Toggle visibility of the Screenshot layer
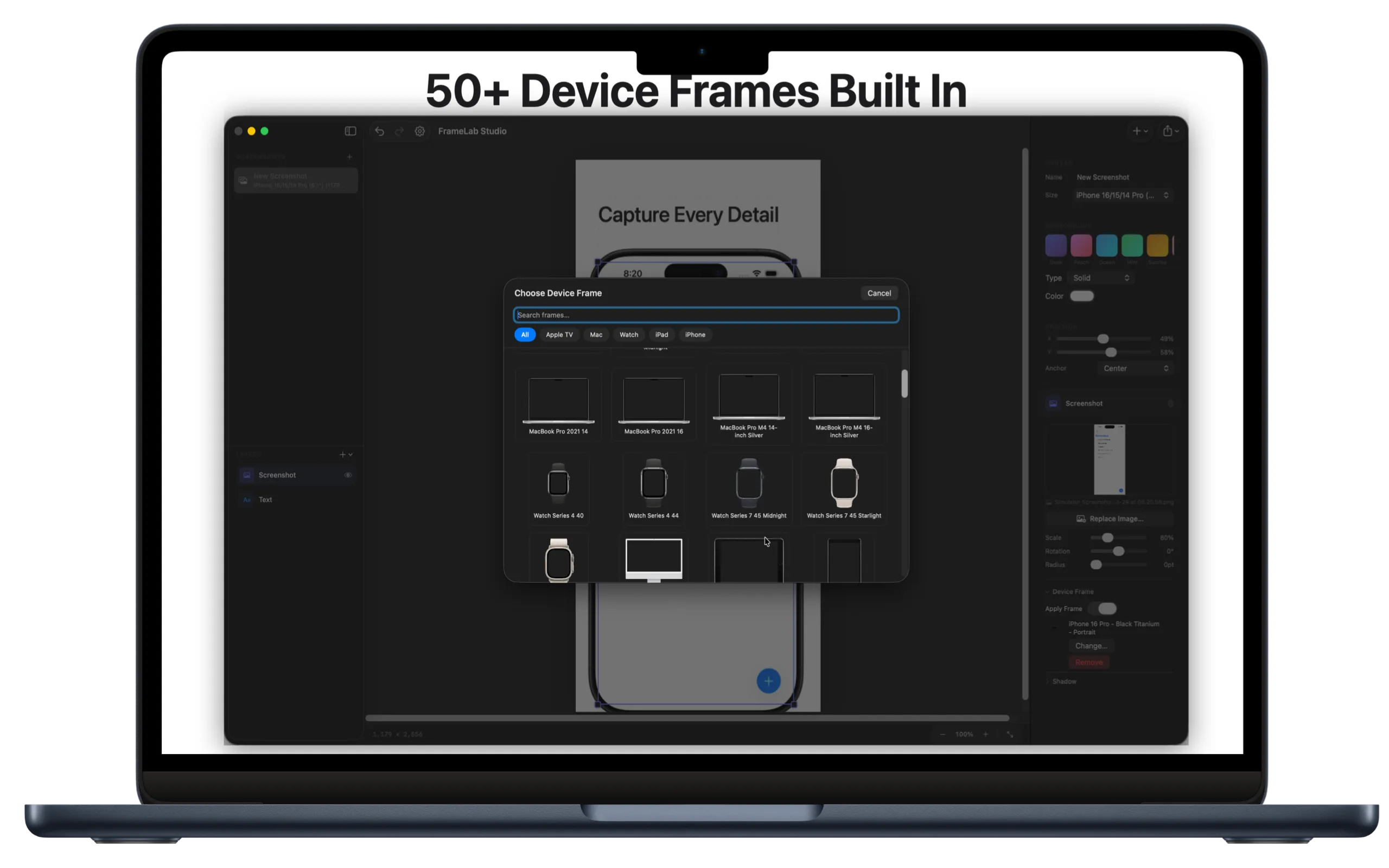Viewport: 1389px width, 868px height. point(348,475)
